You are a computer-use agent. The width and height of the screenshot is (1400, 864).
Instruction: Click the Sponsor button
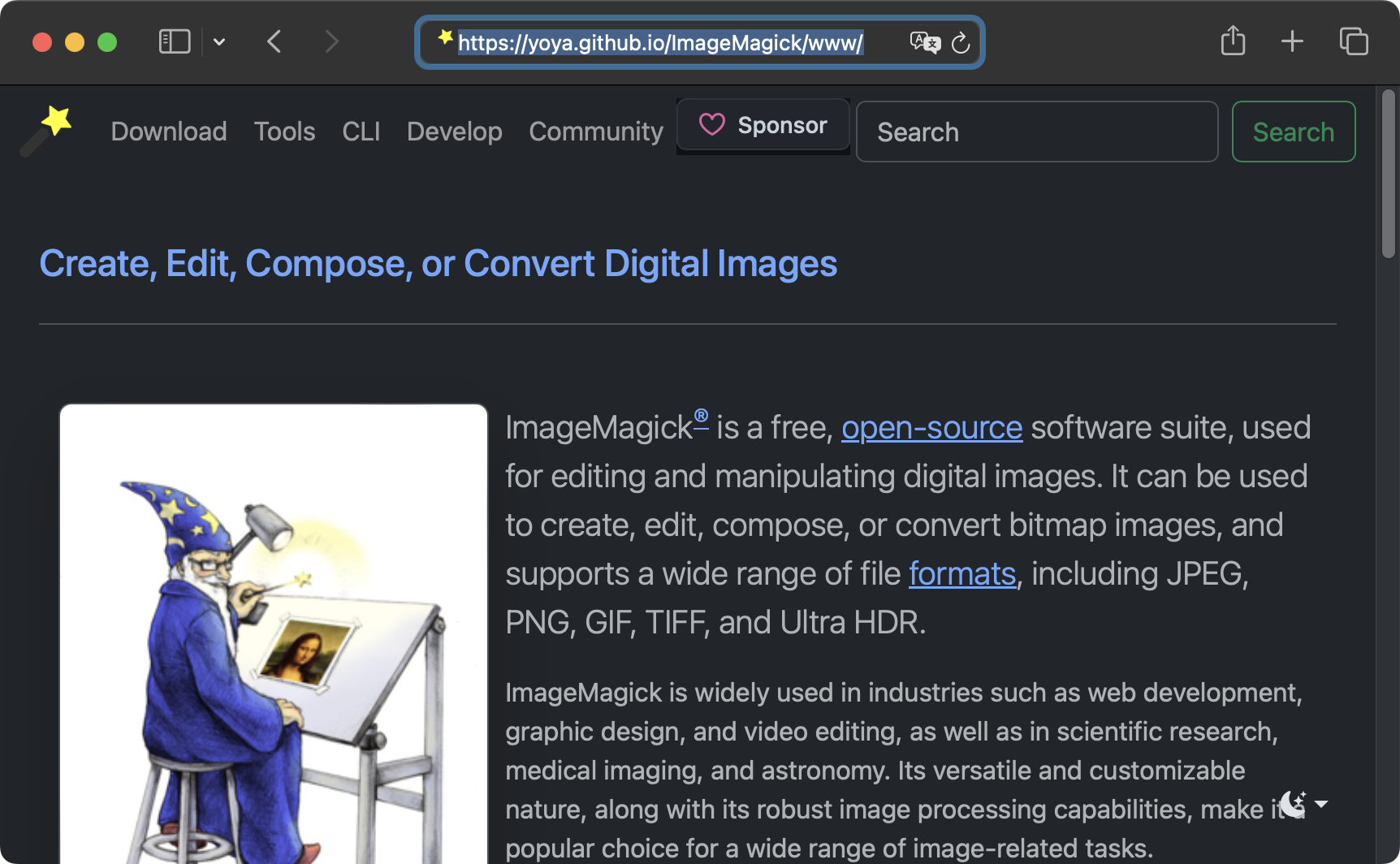pyautogui.click(x=763, y=125)
